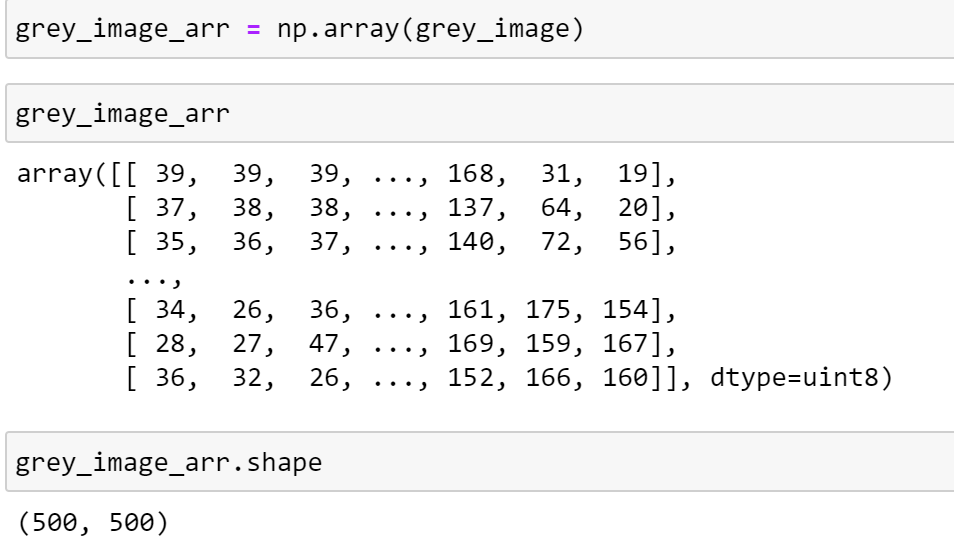Focus the second cell containing grey_image_arr
This screenshot has height=546, width=954.
(480, 114)
